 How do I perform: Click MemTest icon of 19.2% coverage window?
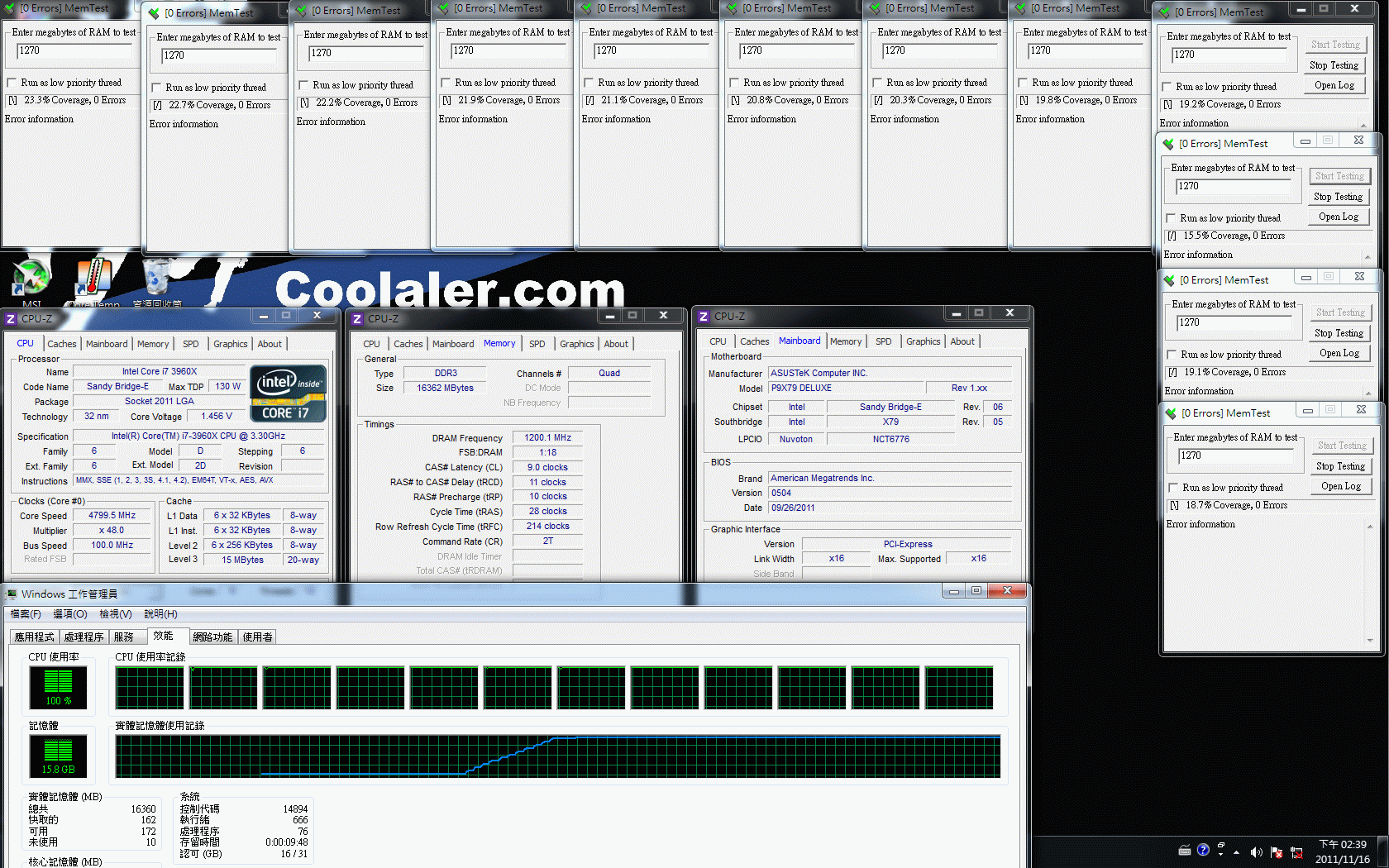[1165, 12]
